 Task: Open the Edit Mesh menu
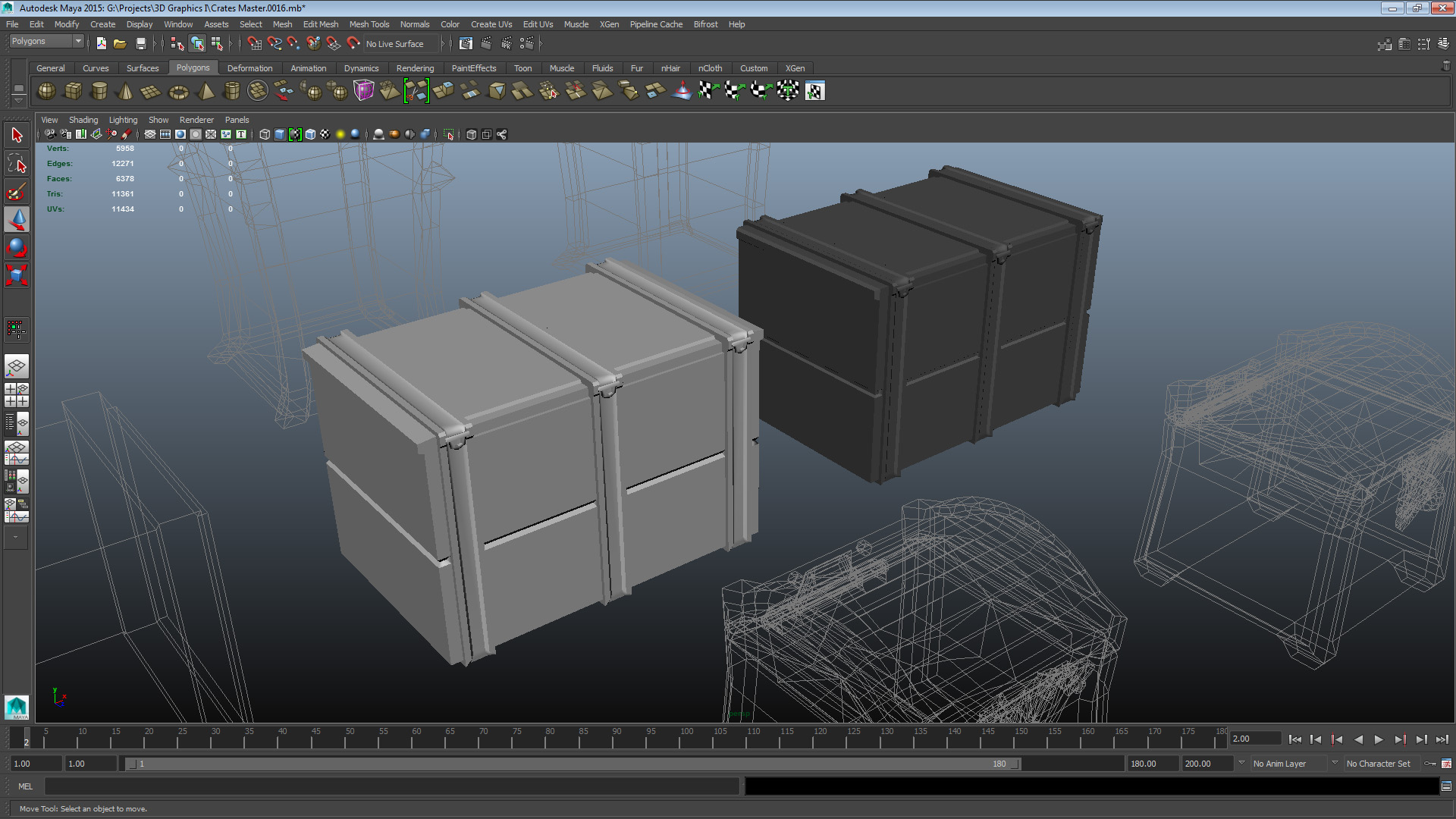pyautogui.click(x=320, y=24)
